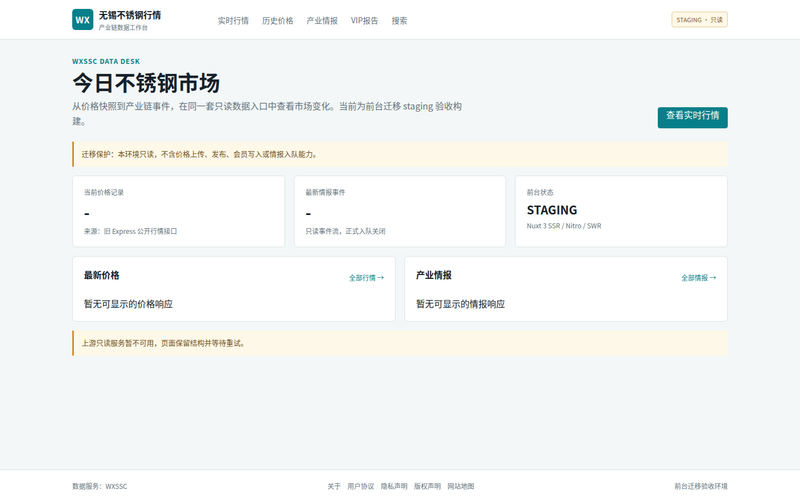800x500 pixels.
Task: Click the 最新价格 panel heading
Action: click(x=102, y=276)
